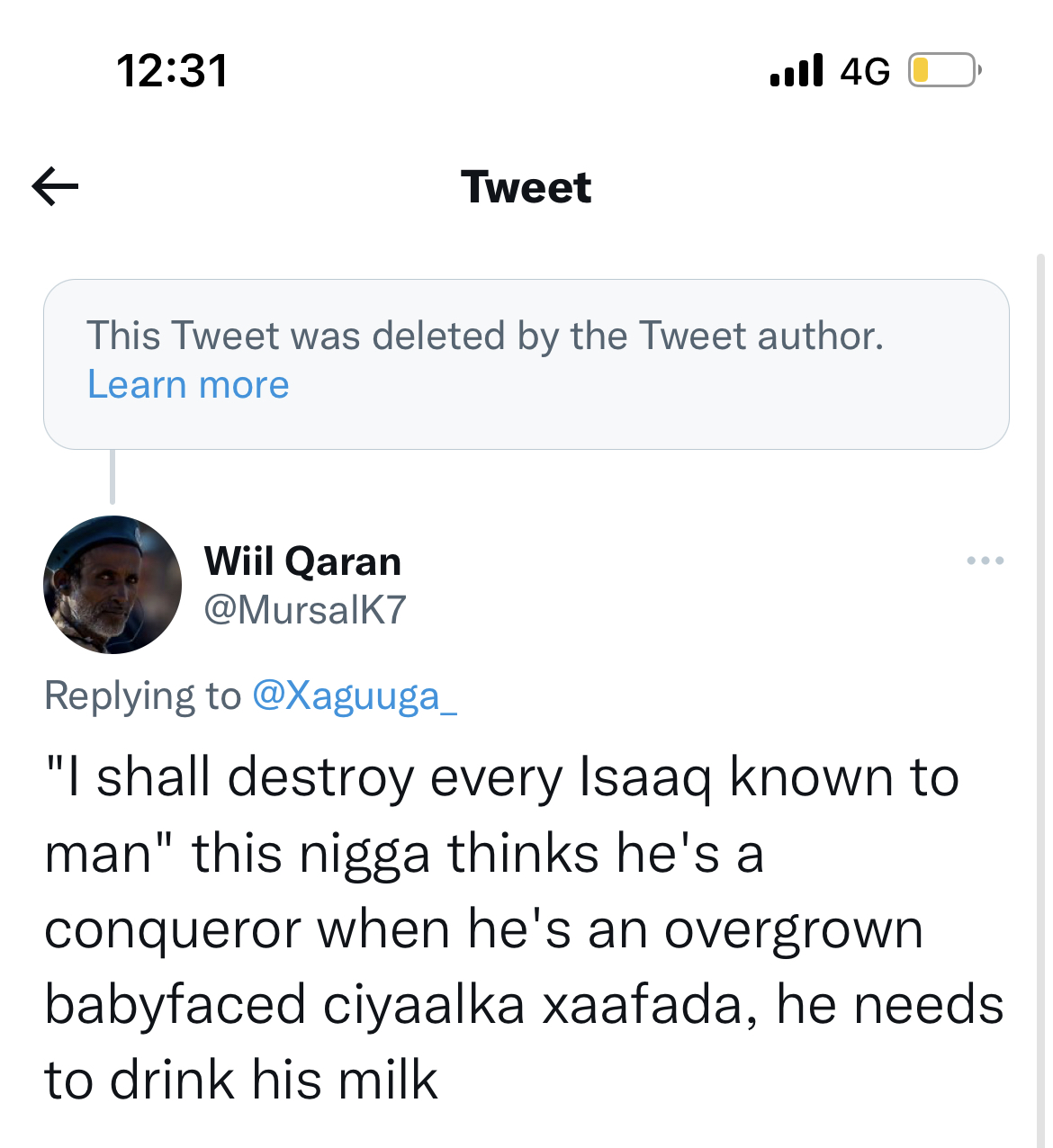The height and width of the screenshot is (1148, 1053).
Task: Click the Learn more link
Action: coord(188,385)
